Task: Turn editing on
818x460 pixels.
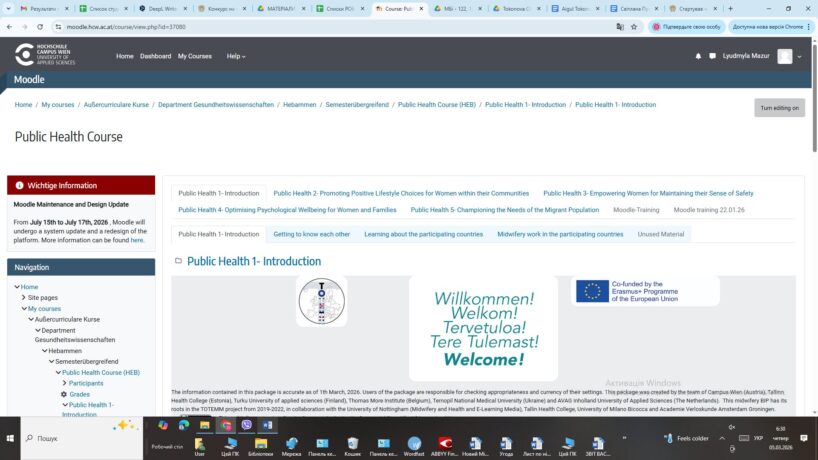Action: 779,107
